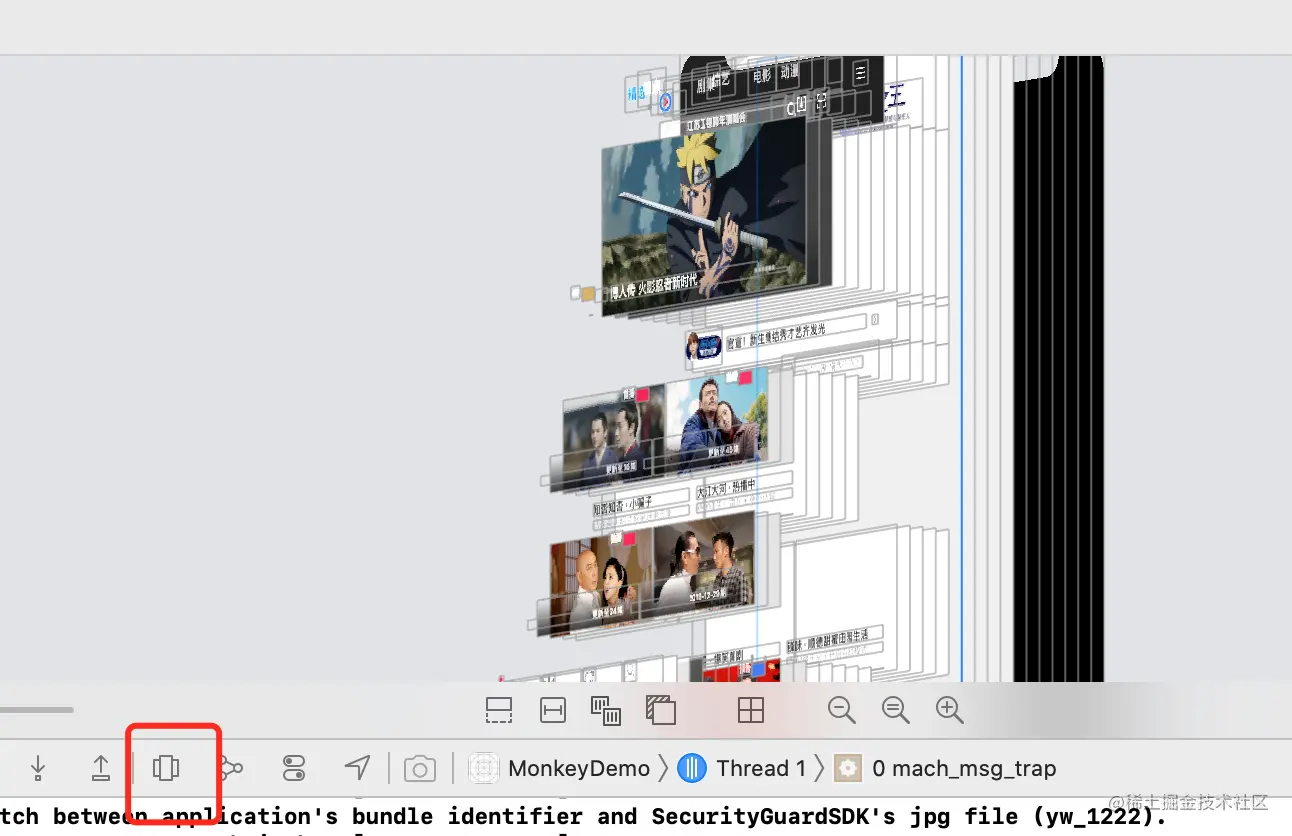The height and width of the screenshot is (836, 1292).
Task: Click the Step Out debug button
Action: (x=101, y=768)
